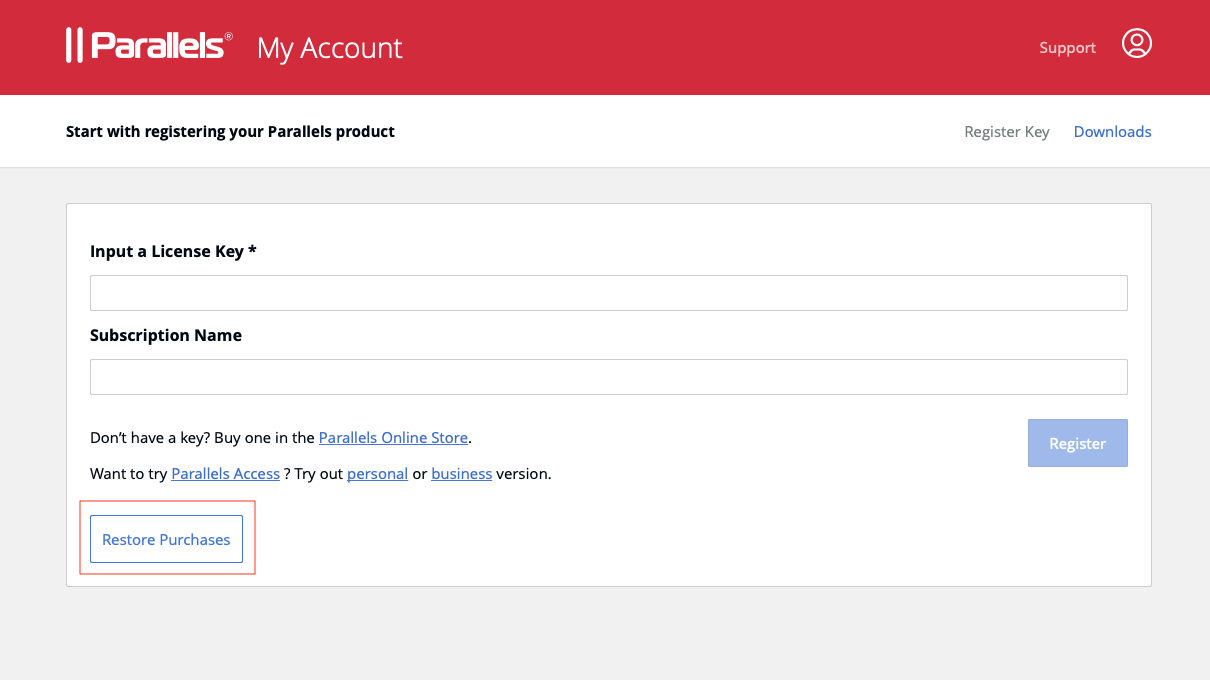
Task: Click the Subscription Name label
Action: (x=166, y=336)
